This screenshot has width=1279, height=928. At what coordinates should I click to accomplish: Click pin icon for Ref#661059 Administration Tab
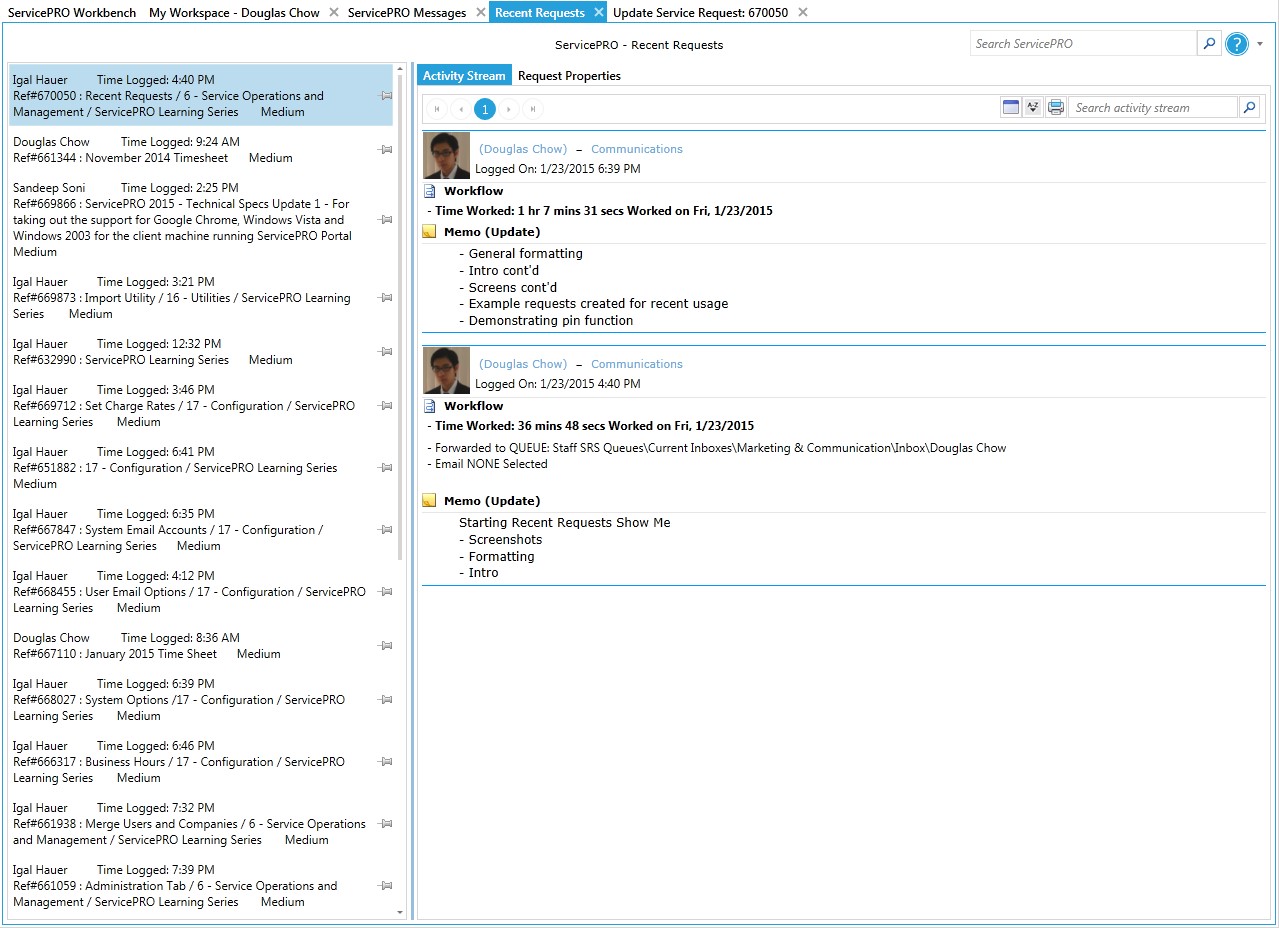coord(386,886)
